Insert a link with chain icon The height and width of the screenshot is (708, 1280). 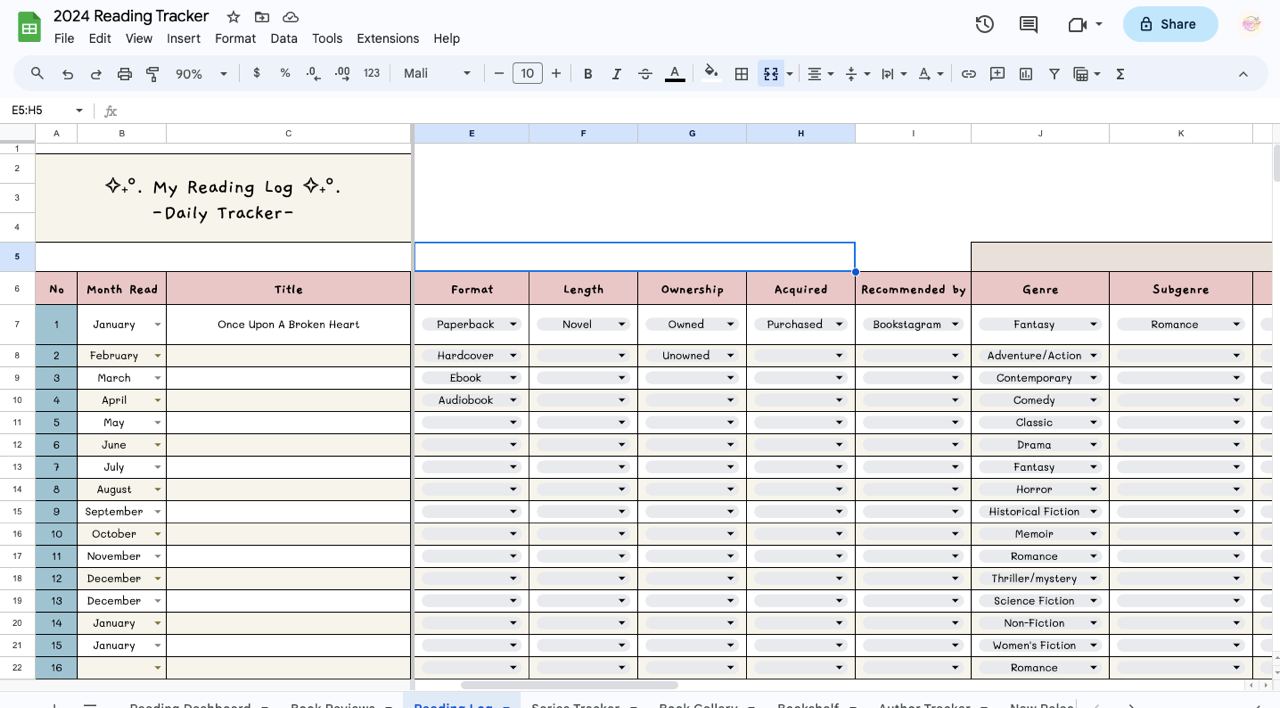(968, 74)
